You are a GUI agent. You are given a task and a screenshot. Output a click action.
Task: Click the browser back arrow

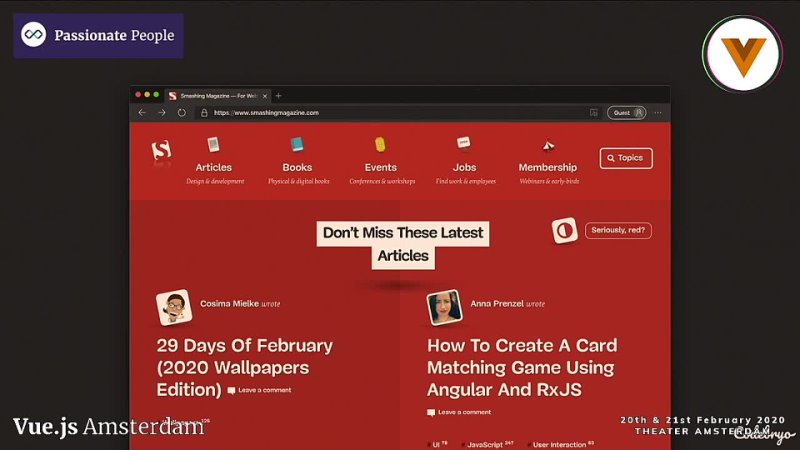click(x=142, y=112)
